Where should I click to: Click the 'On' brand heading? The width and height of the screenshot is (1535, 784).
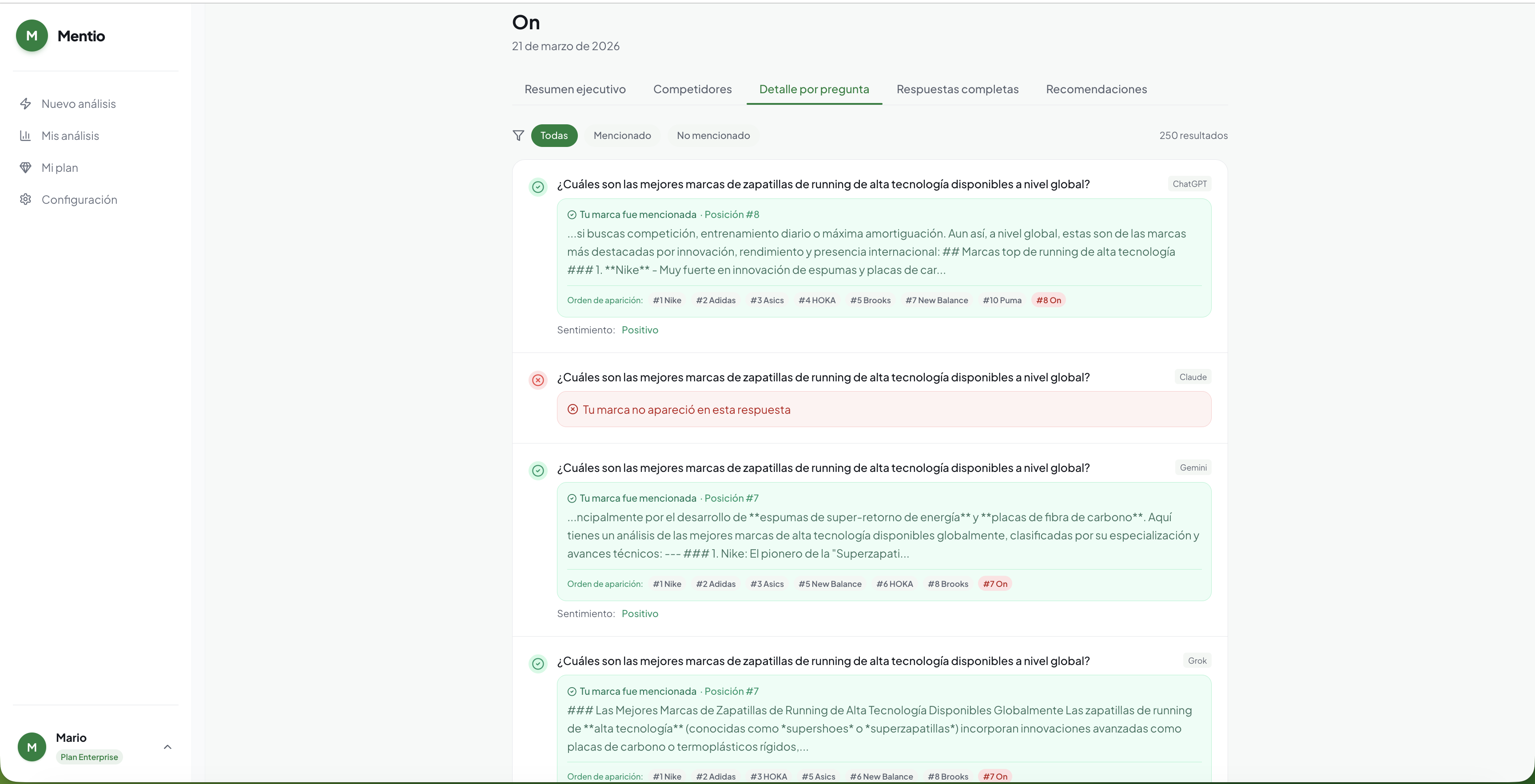tap(526, 22)
